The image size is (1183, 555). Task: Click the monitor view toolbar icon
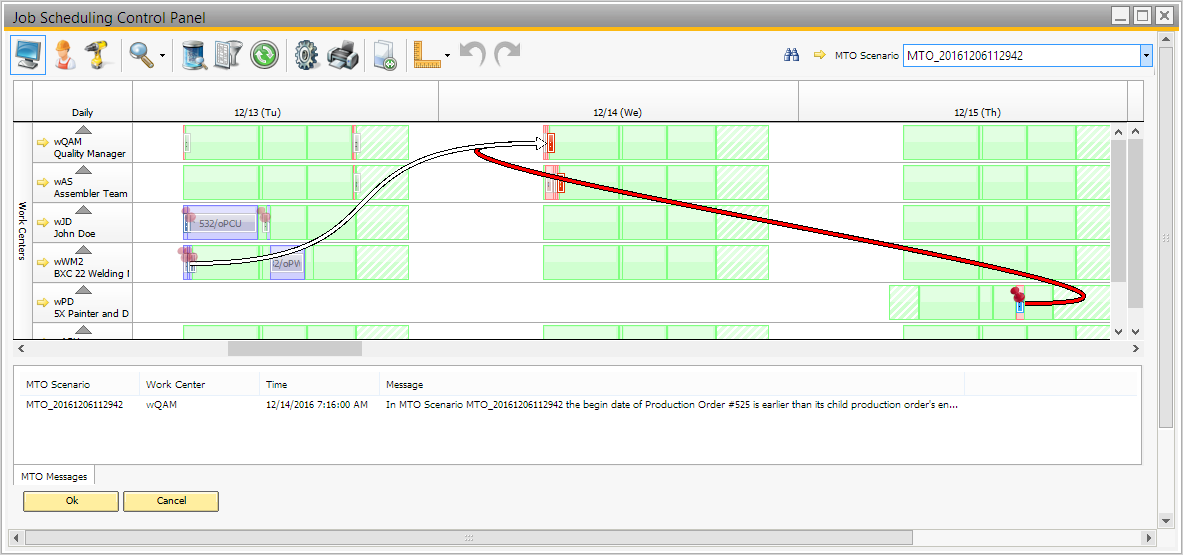(28, 55)
